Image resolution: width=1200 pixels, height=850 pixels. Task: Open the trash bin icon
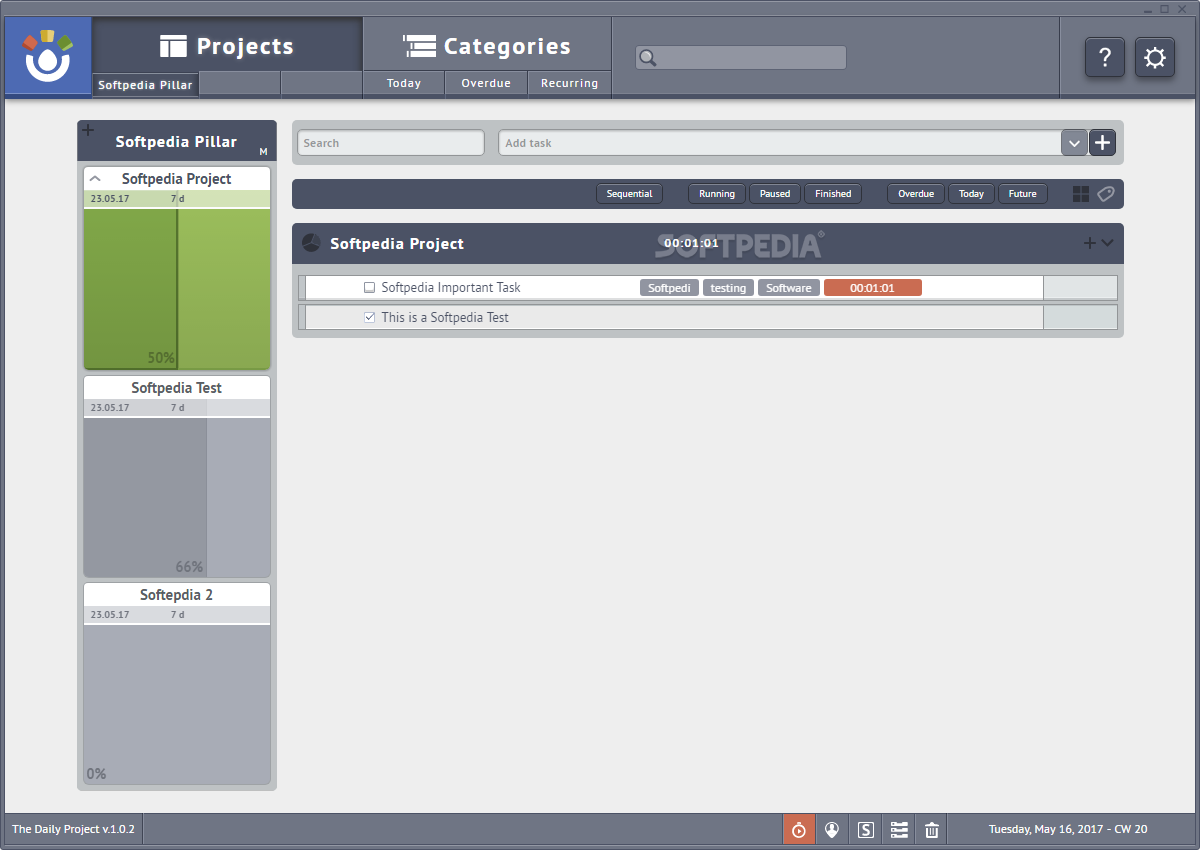point(932,829)
